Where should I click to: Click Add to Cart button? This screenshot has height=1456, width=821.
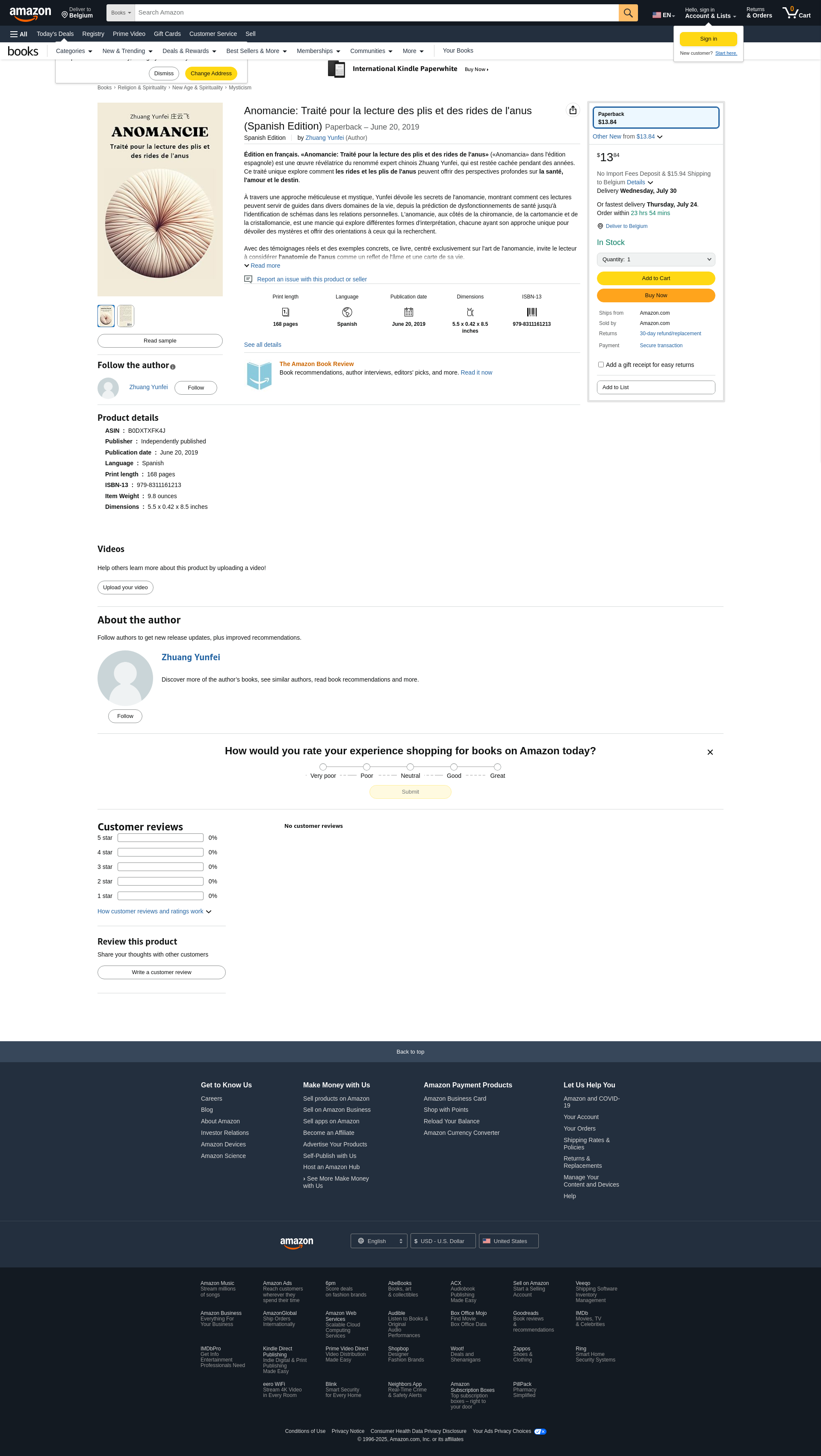click(656, 278)
